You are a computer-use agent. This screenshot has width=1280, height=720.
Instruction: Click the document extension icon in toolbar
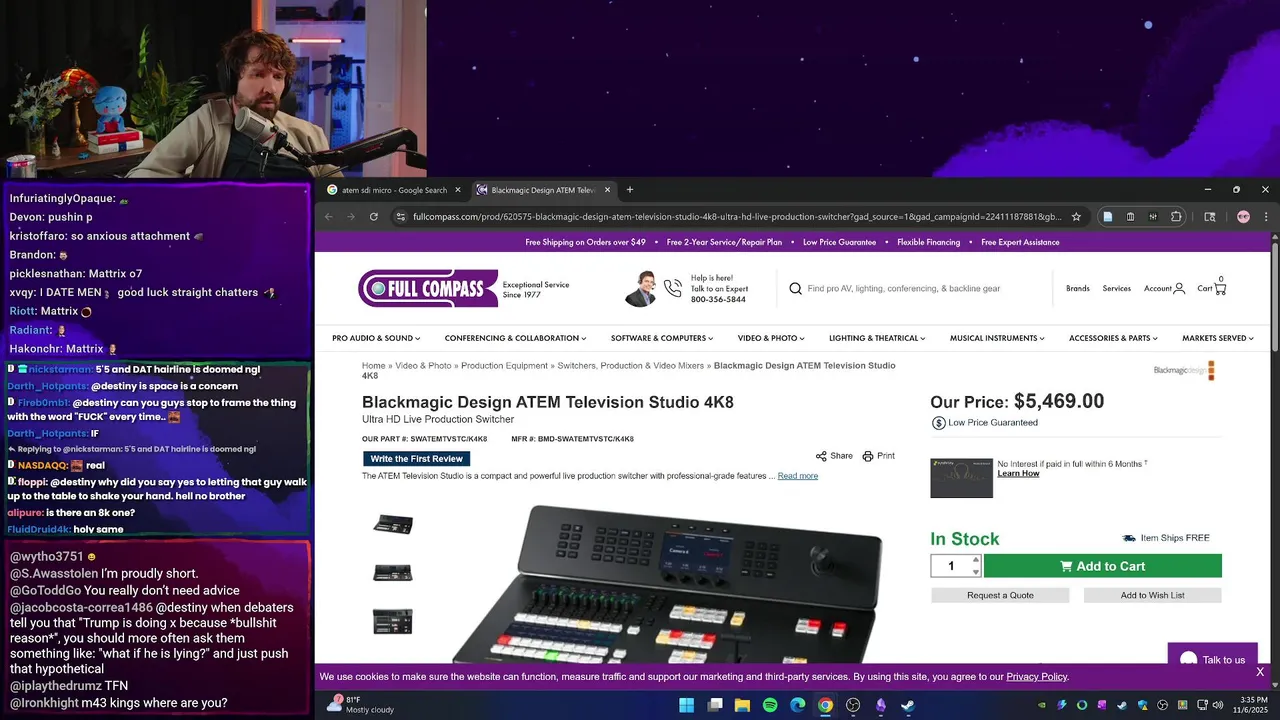click(x=1107, y=216)
